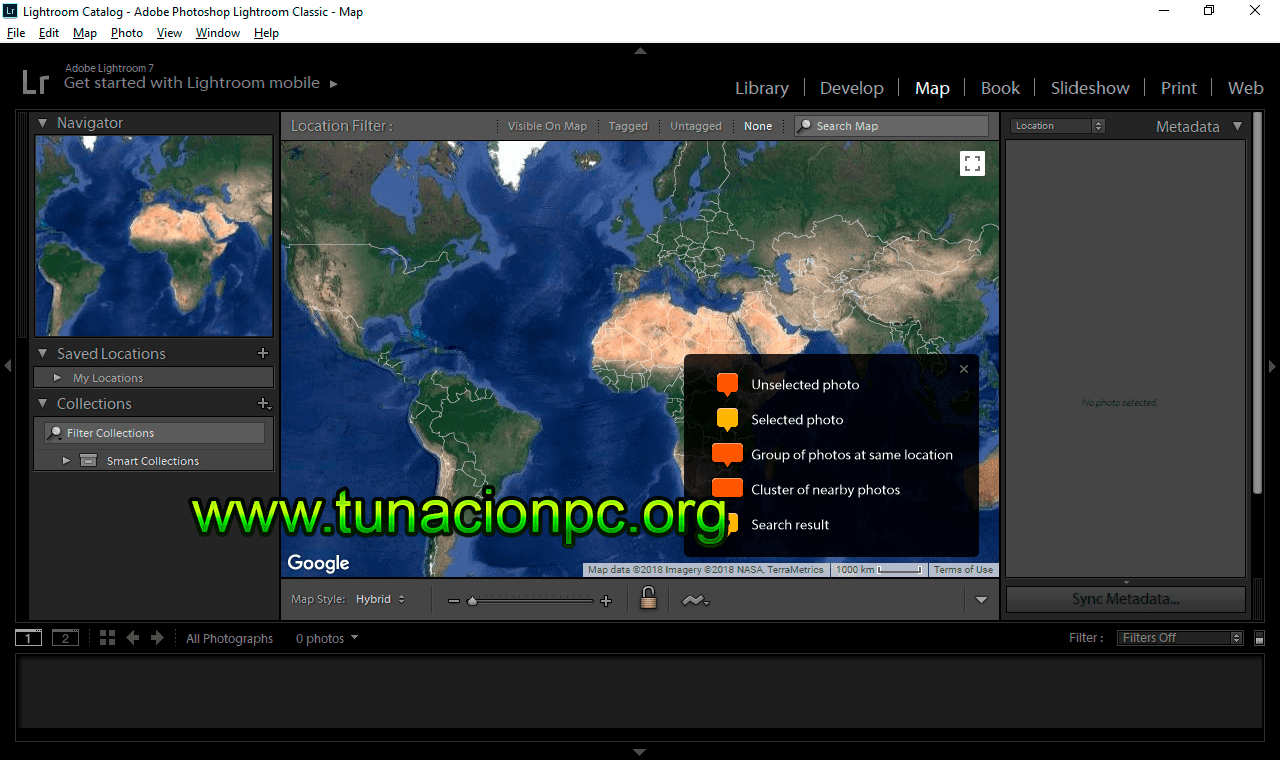This screenshot has width=1280, height=760.
Task: Expand map to full screen icon
Action: pyautogui.click(x=972, y=164)
